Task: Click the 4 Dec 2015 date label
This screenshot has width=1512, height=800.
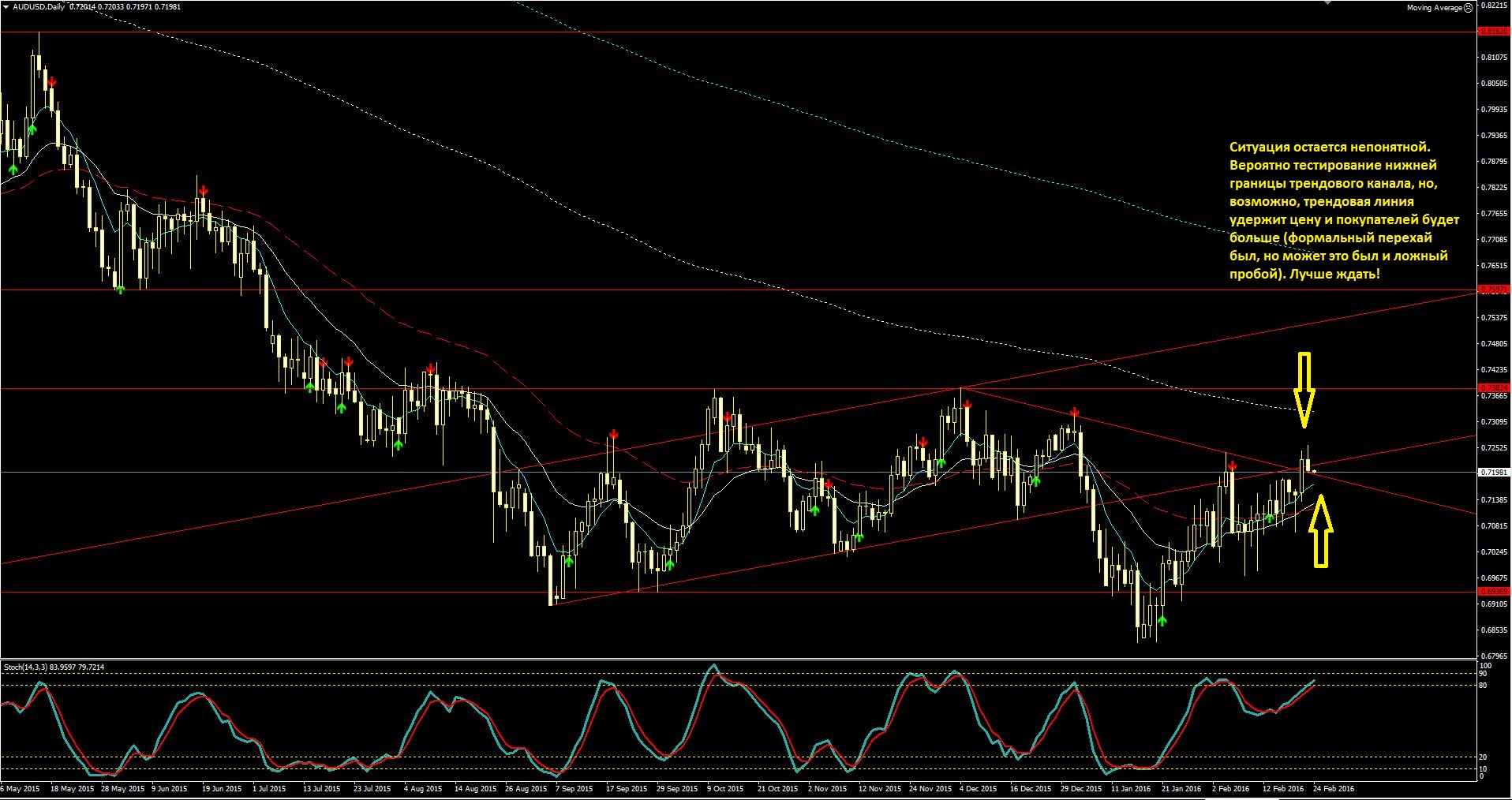Action: [979, 788]
